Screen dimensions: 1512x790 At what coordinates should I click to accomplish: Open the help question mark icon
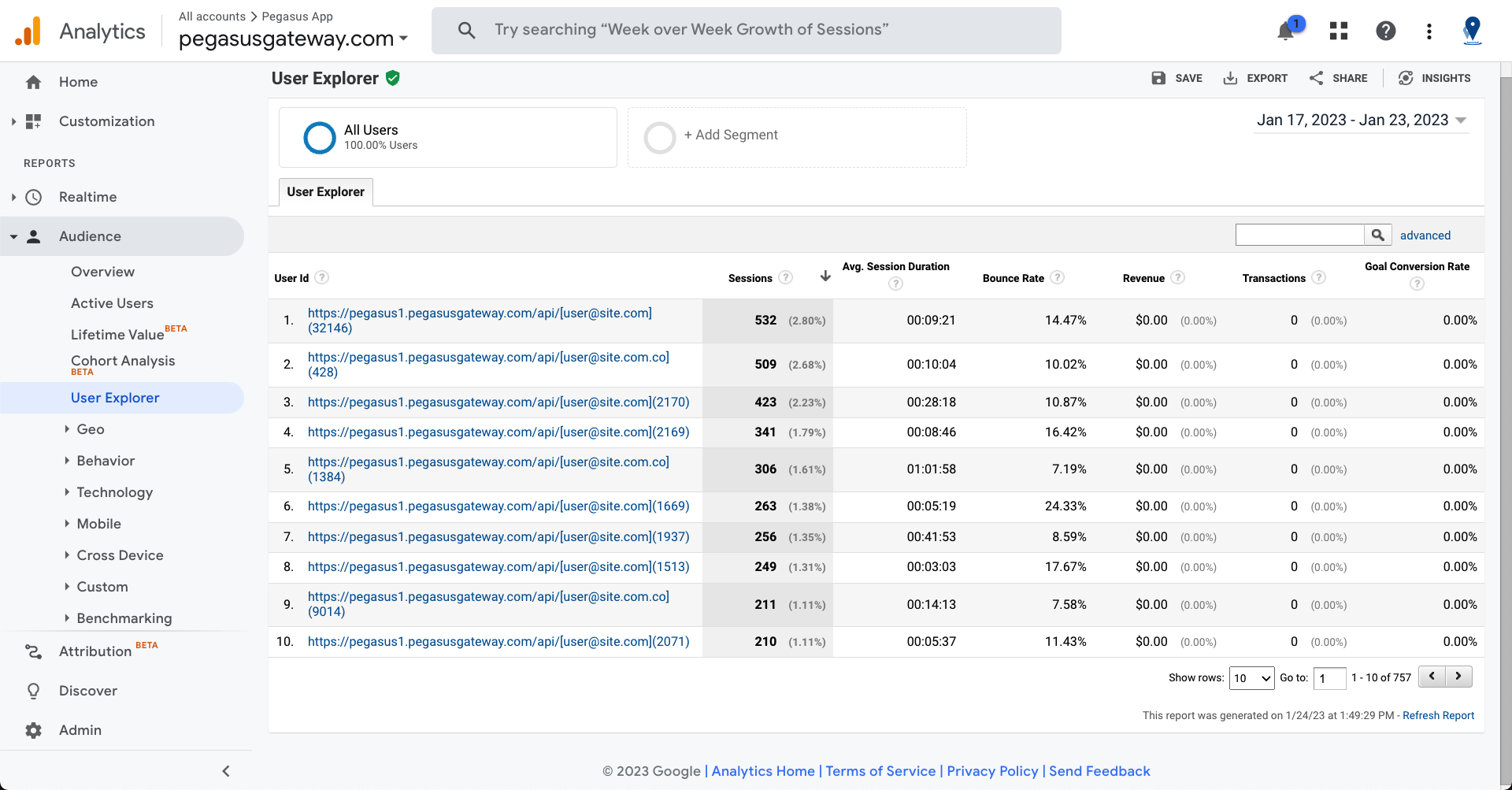[x=1386, y=31]
